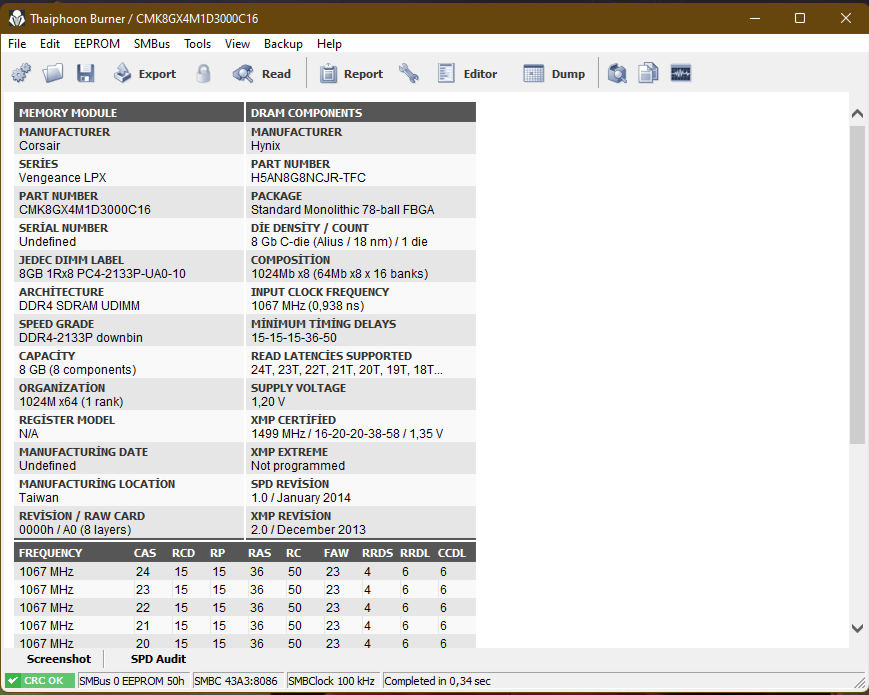Click the Standard Monolithic 78-ball FBGA package value
This screenshot has width=869, height=695.
click(343, 209)
